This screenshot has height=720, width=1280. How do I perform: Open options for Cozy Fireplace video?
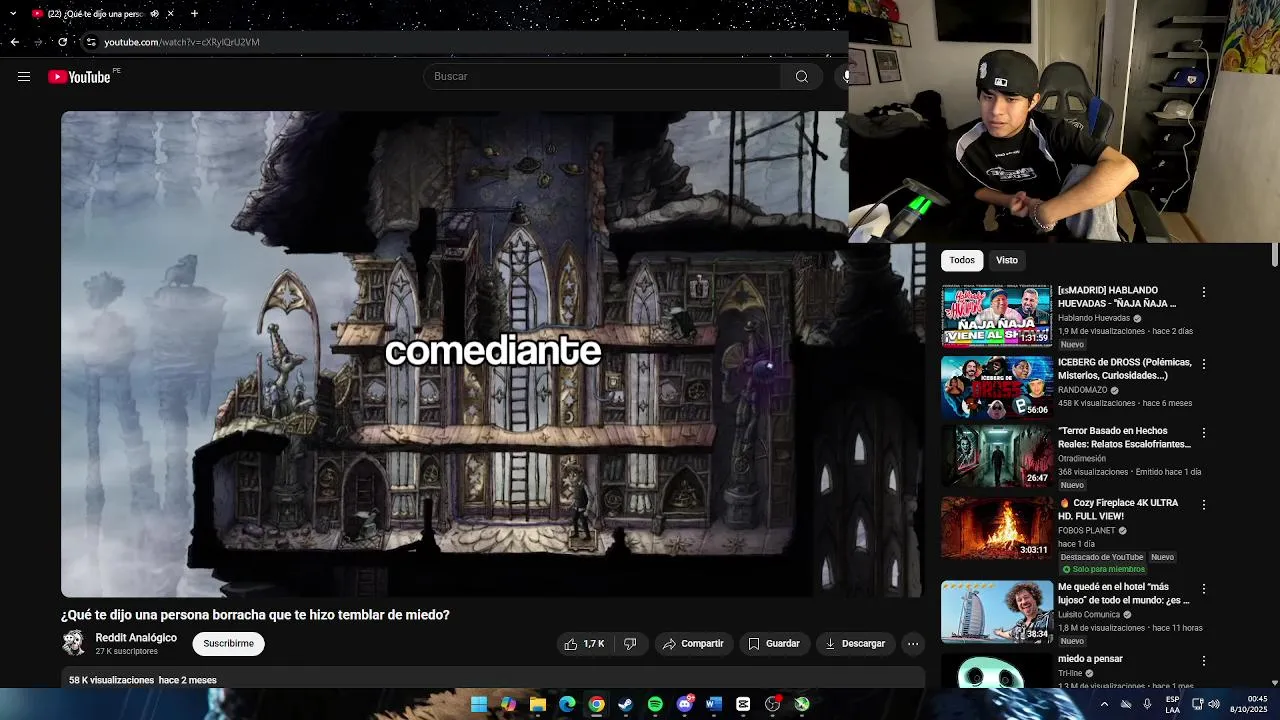[x=1204, y=505]
